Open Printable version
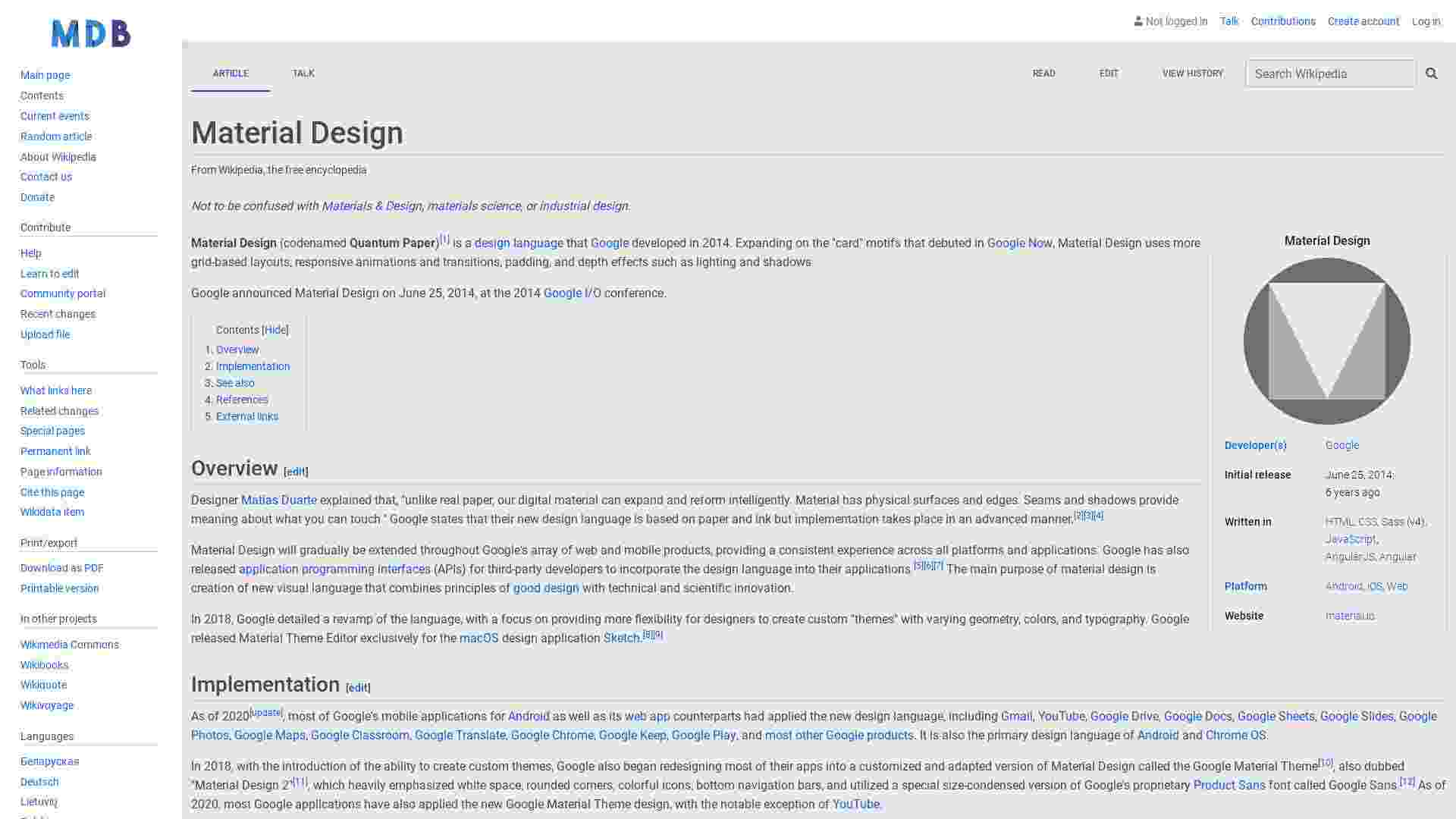This screenshot has width=1456, height=819. pyautogui.click(x=59, y=588)
